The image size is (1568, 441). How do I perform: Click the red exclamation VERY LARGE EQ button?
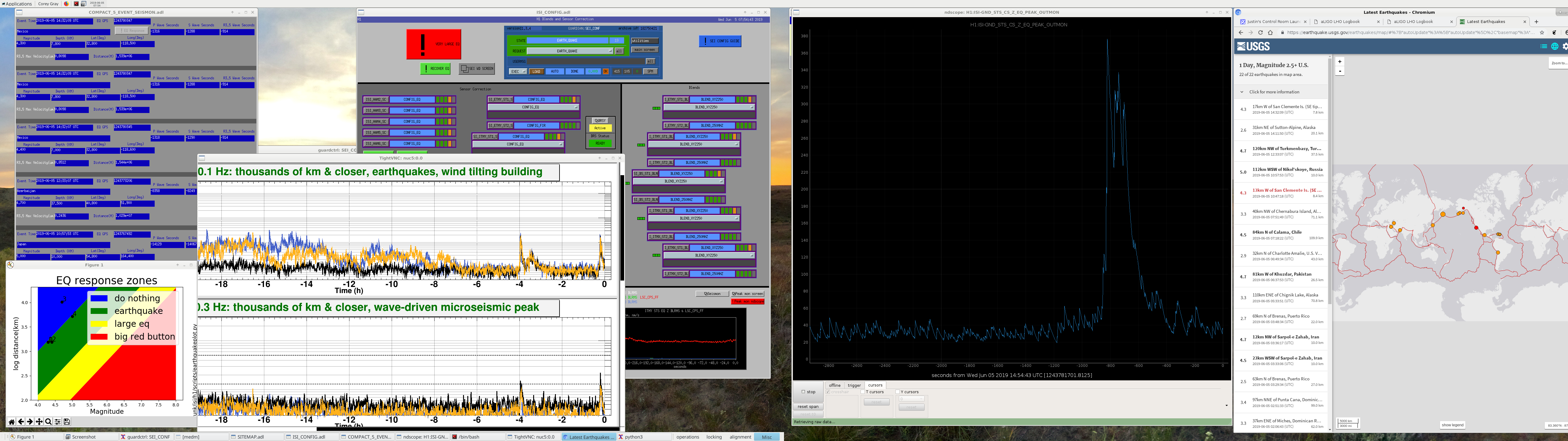coord(433,44)
